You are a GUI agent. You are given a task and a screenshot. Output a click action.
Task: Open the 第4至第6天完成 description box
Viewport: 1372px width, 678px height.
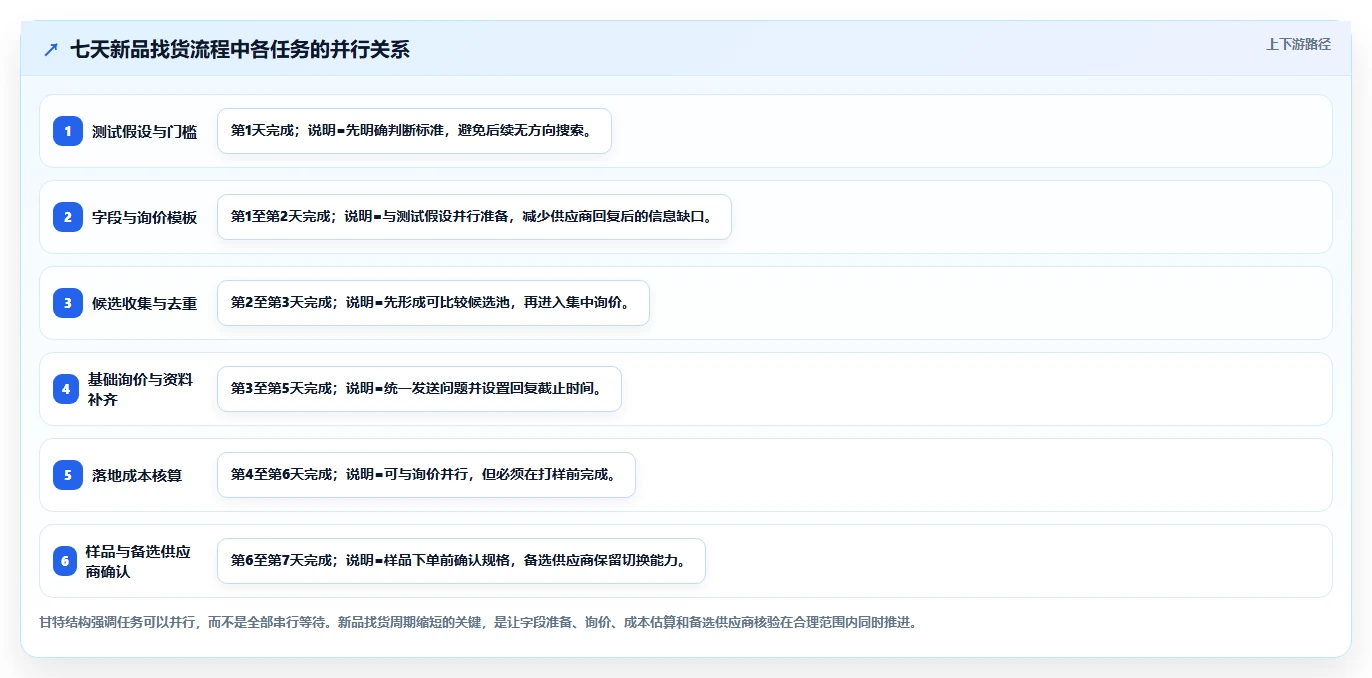tap(426, 475)
